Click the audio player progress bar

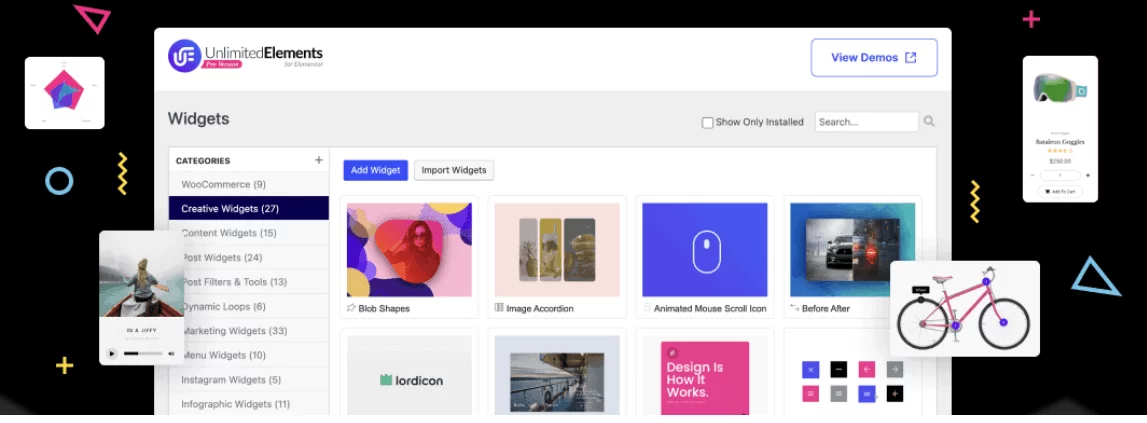pyautogui.click(x=143, y=353)
